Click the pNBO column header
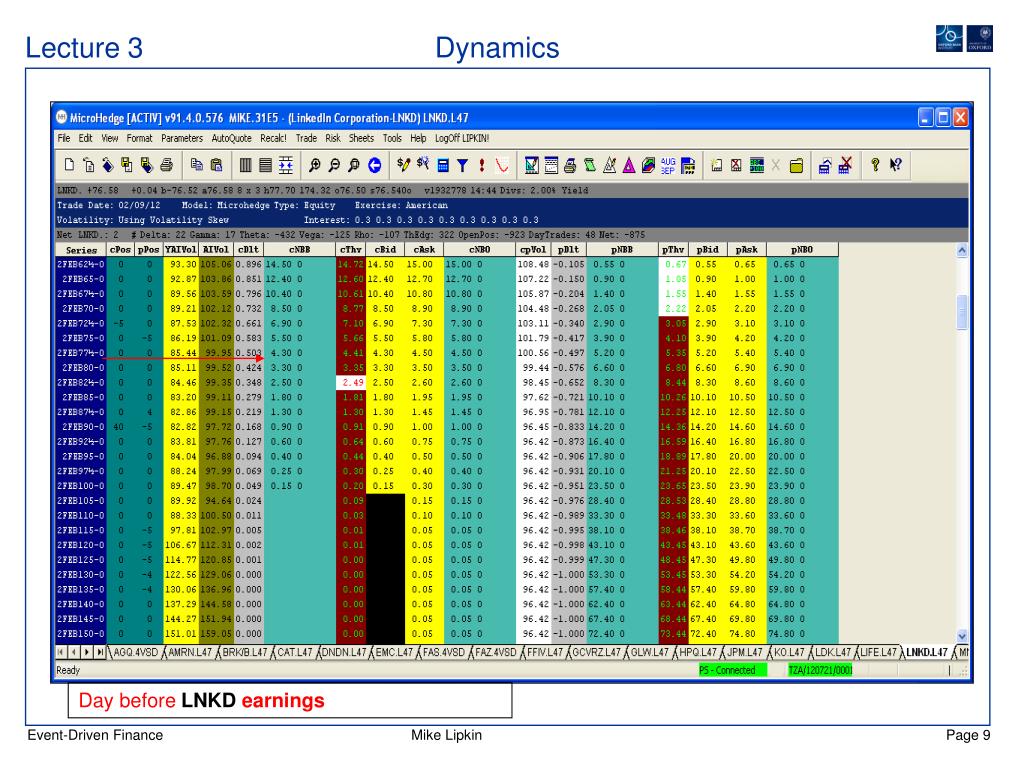Viewport: 1024px width, 768px height. coord(802,250)
